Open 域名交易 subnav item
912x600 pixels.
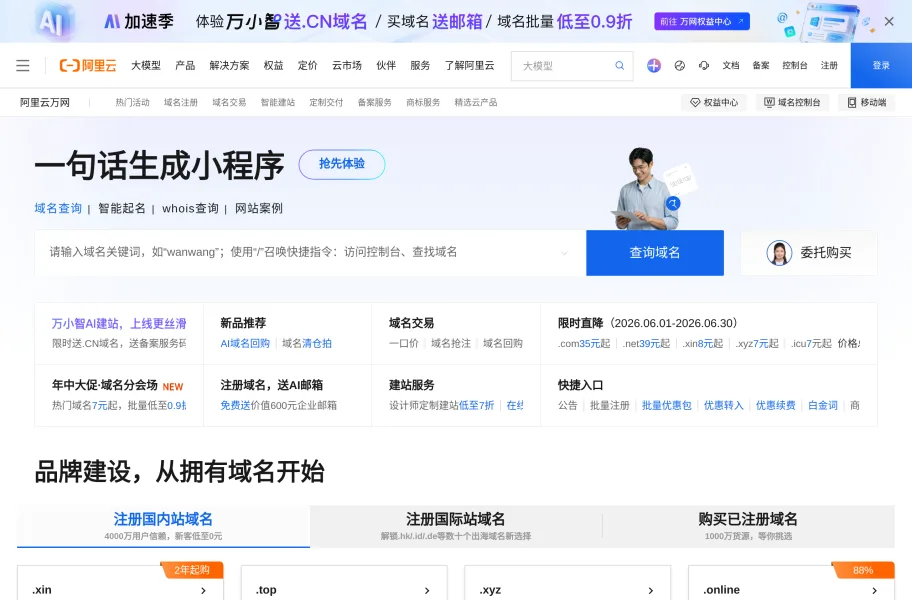[229, 102]
